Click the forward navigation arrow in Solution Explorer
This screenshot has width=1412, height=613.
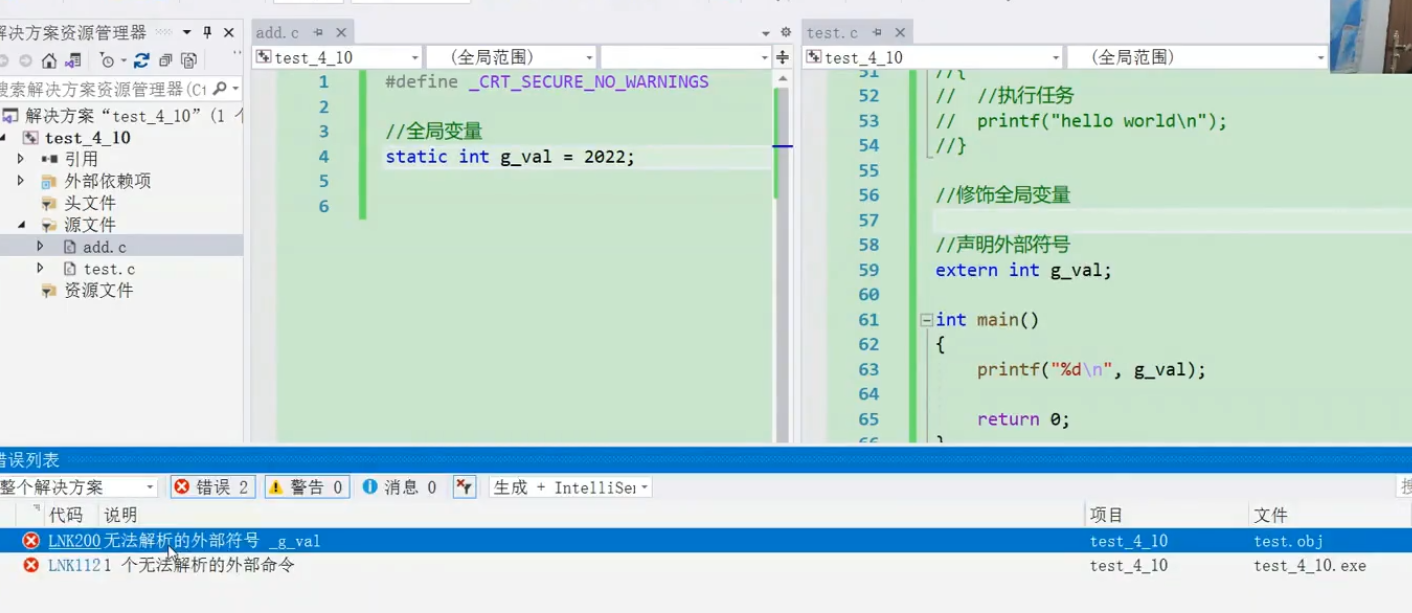click(x=25, y=61)
